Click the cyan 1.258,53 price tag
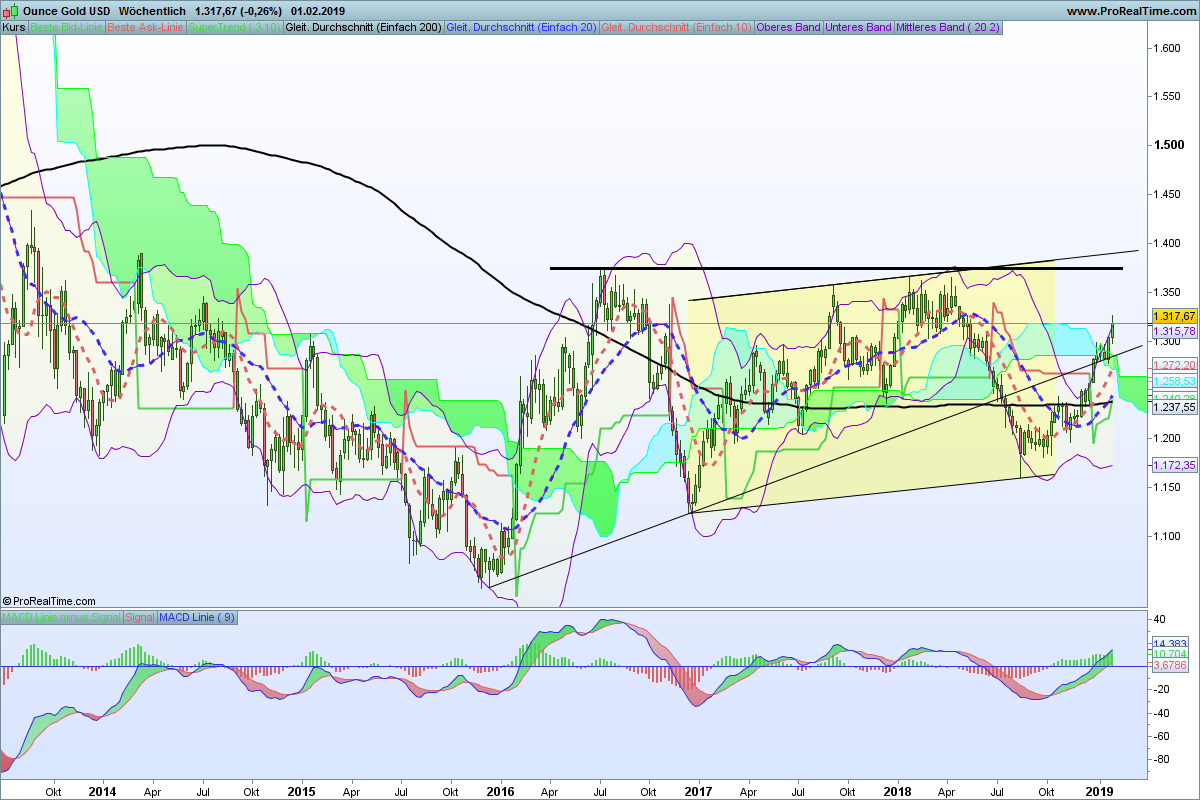 pyautogui.click(x=1174, y=382)
